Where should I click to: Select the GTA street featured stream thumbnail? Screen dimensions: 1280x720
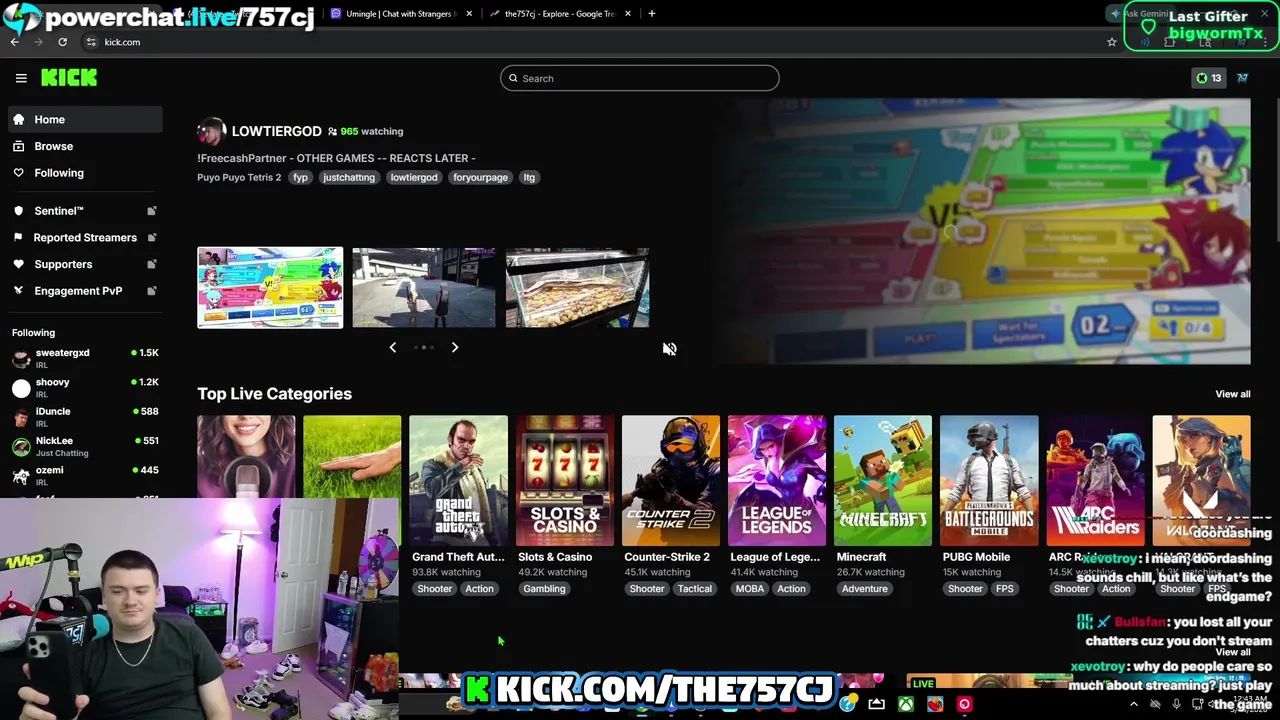tap(424, 288)
